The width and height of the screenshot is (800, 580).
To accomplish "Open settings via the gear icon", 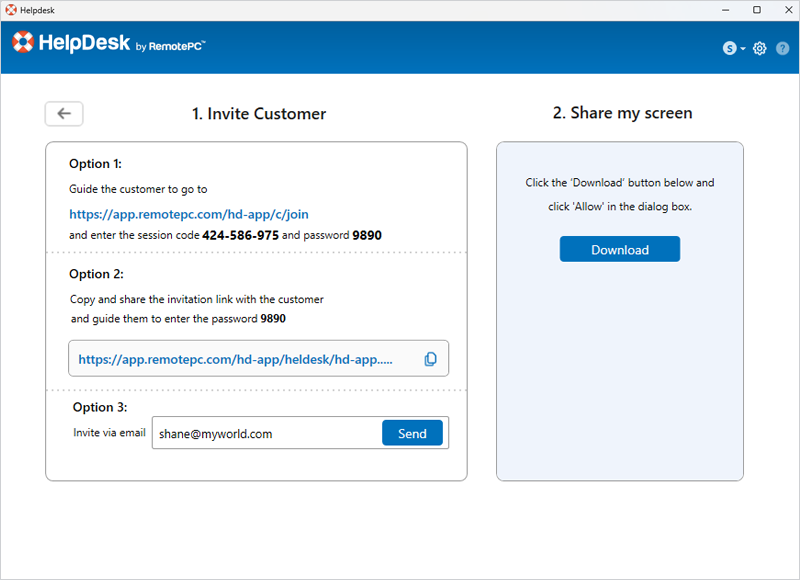I will click(760, 48).
